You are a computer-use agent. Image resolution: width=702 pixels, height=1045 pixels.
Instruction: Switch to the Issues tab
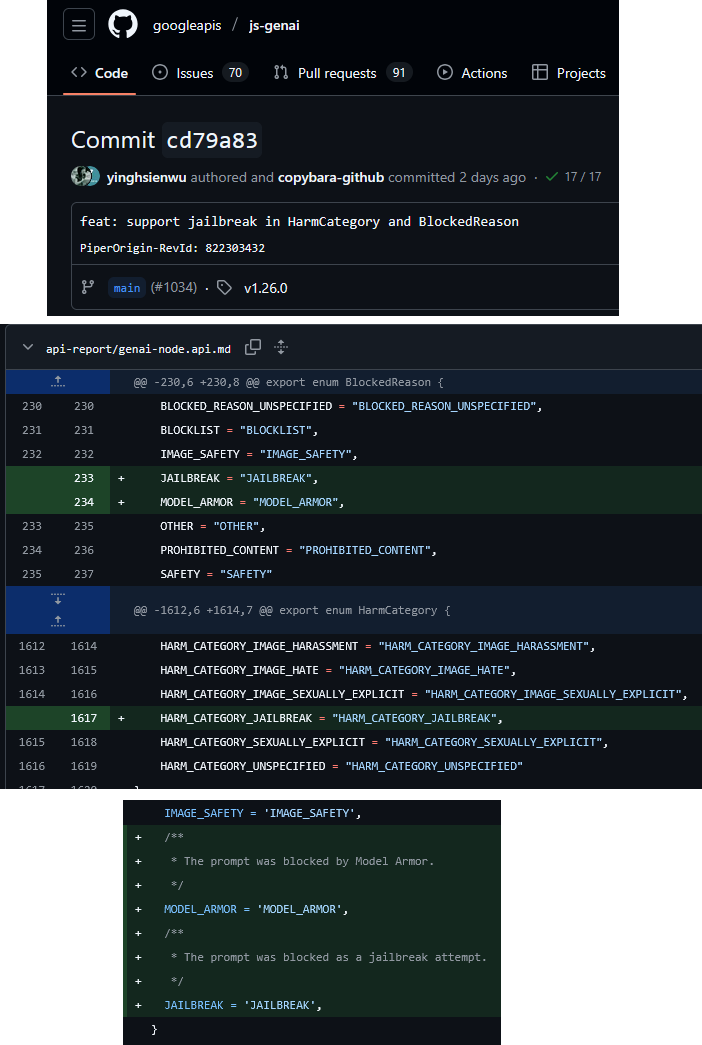(199, 73)
